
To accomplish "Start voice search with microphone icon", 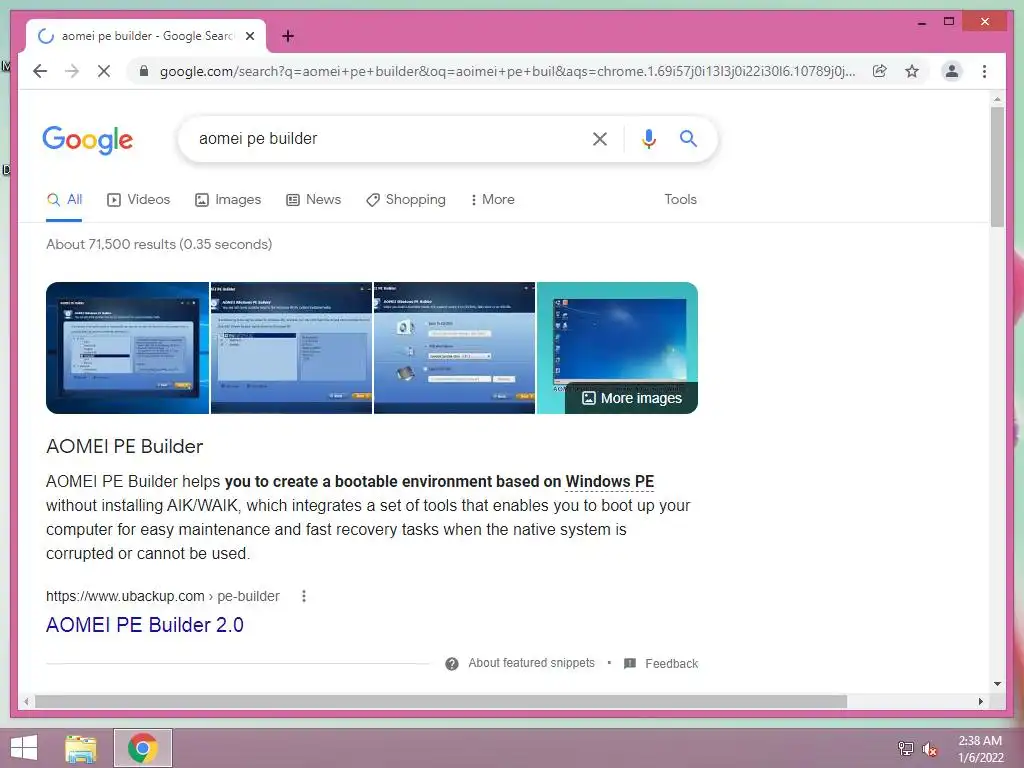I will click(x=648, y=138).
